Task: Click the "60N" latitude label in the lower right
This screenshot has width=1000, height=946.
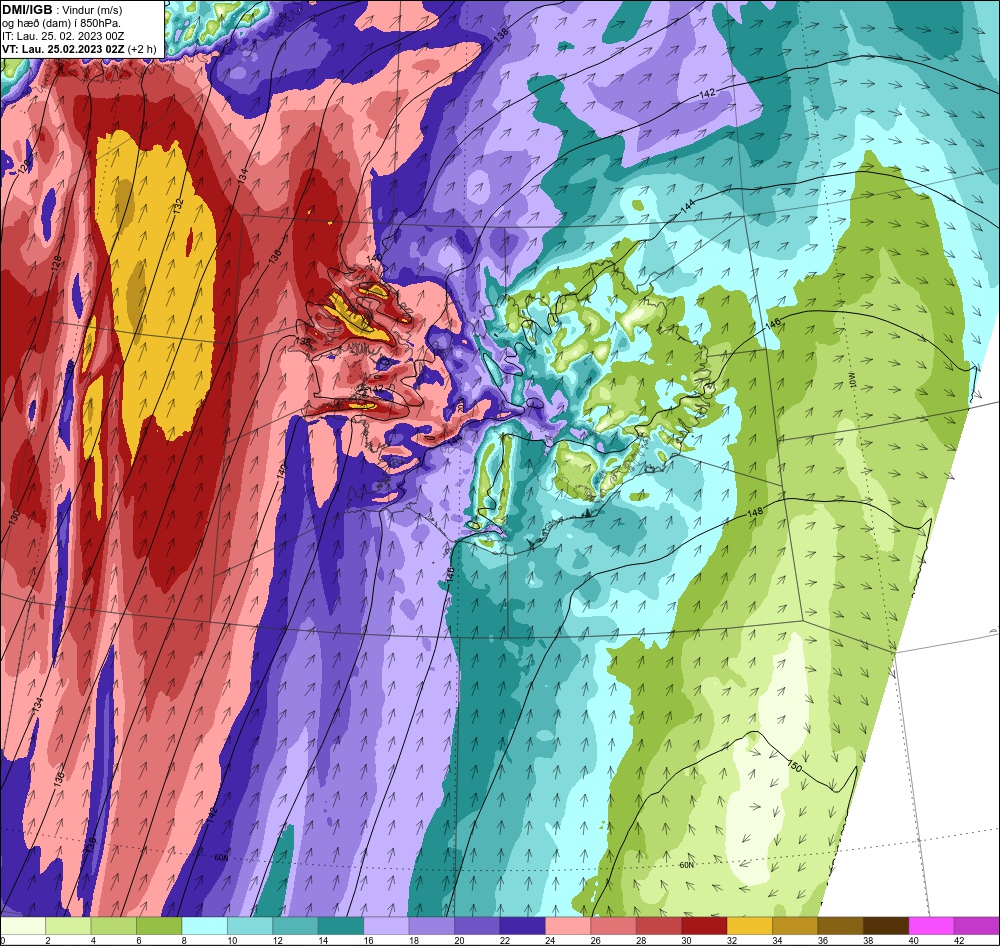Action: pyautogui.click(x=686, y=865)
